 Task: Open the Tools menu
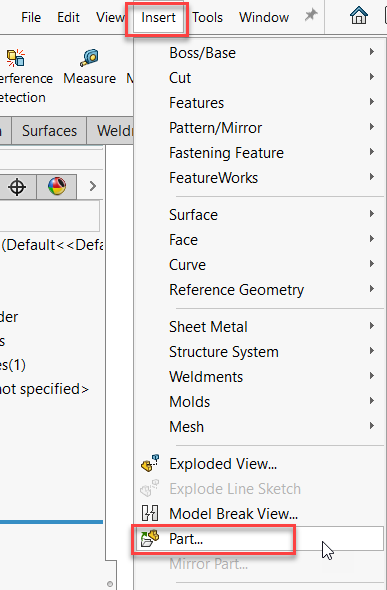tap(208, 17)
